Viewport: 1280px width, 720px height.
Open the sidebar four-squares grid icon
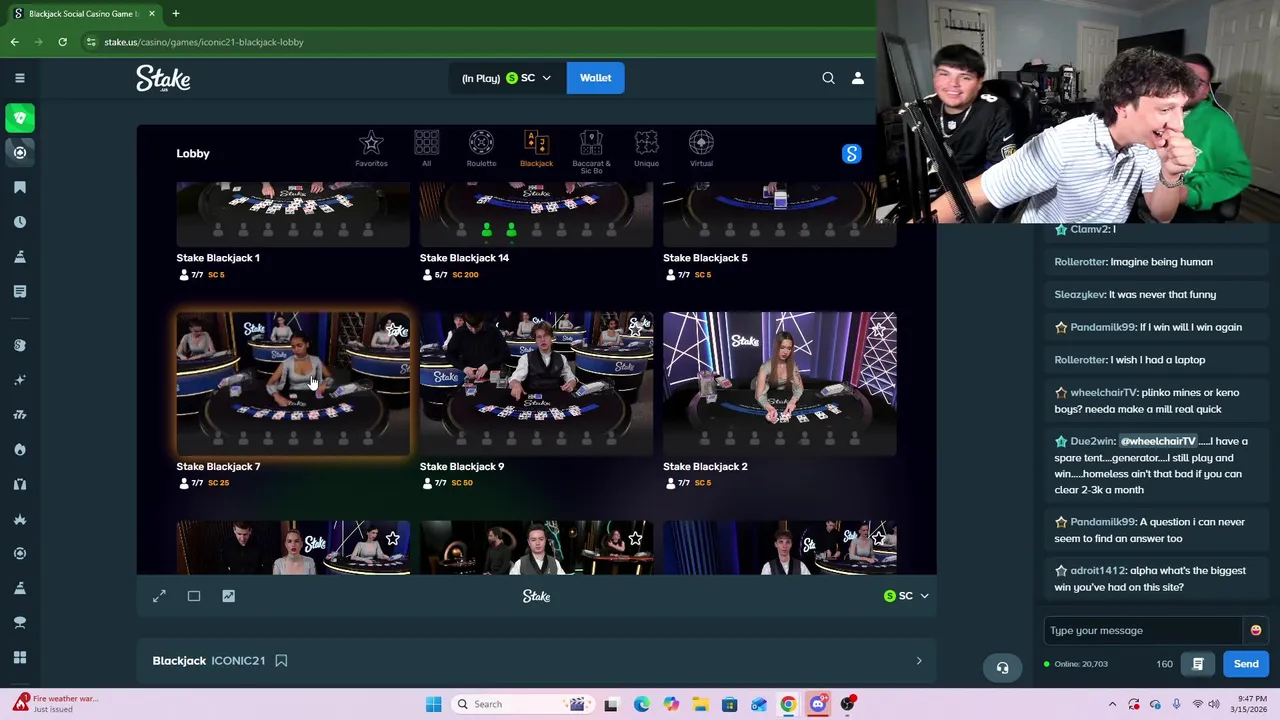coord(19,657)
